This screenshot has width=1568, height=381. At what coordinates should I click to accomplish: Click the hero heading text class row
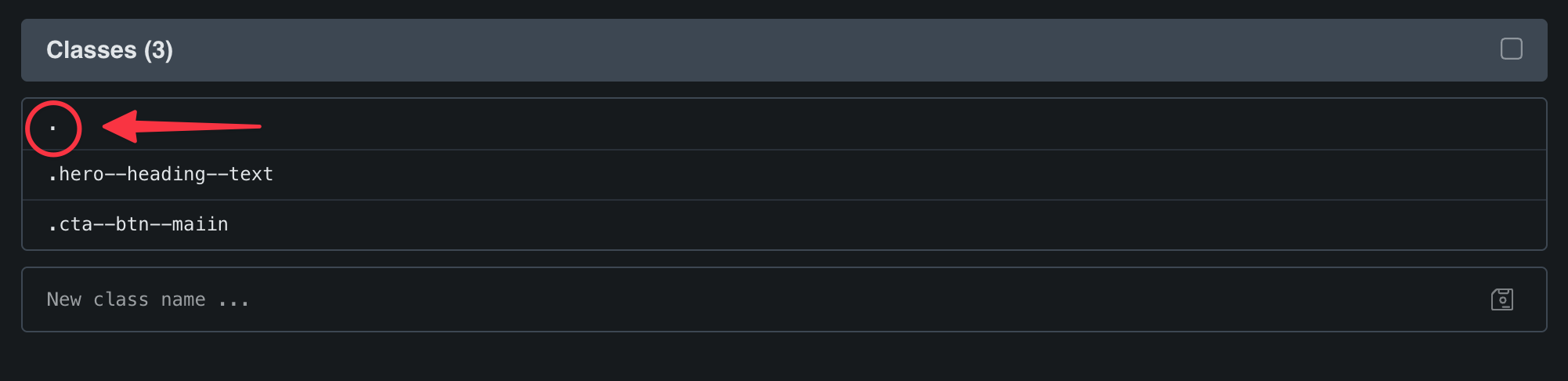pyautogui.click(x=161, y=174)
